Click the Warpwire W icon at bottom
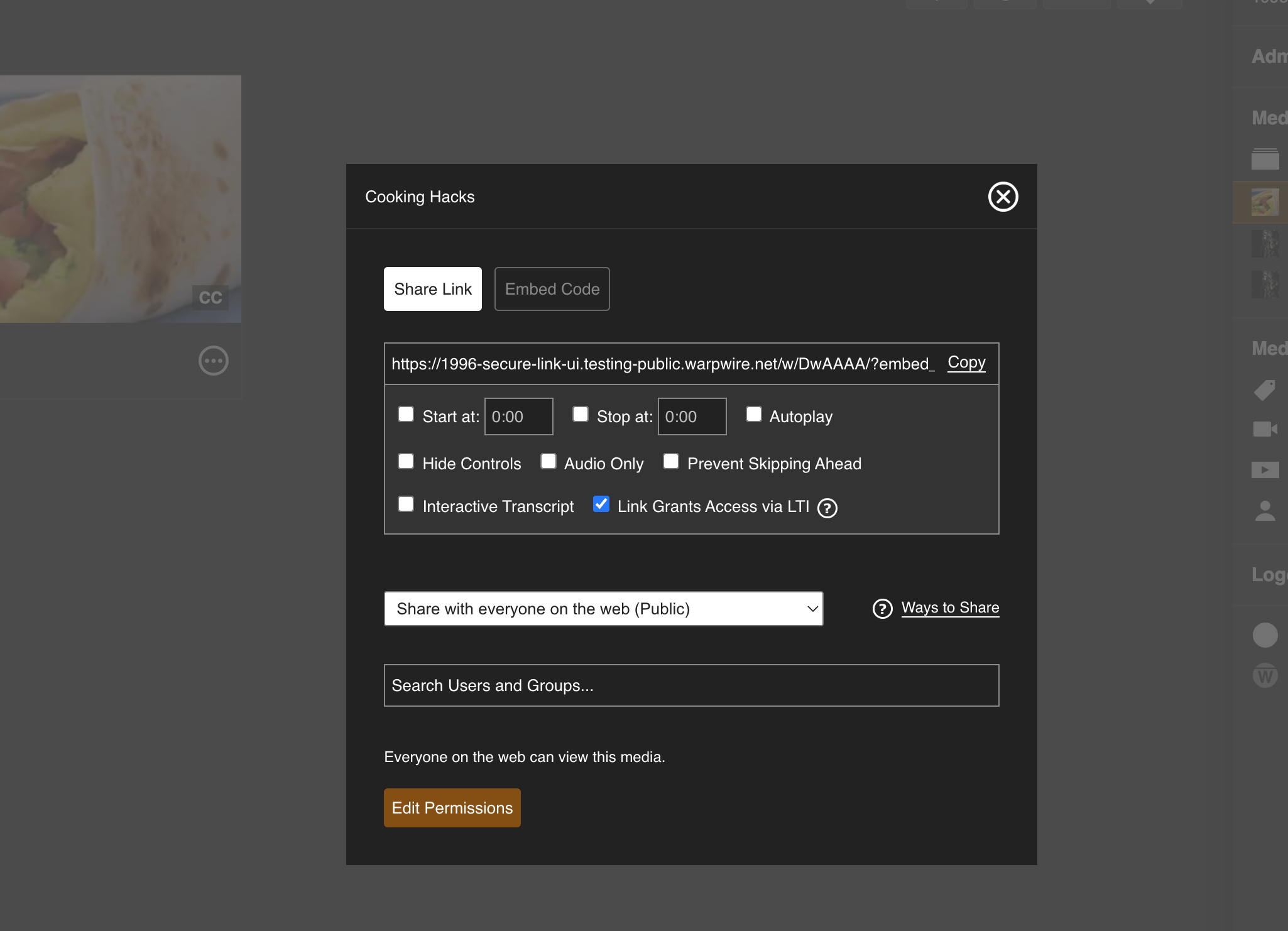1288x931 pixels. point(1264,675)
